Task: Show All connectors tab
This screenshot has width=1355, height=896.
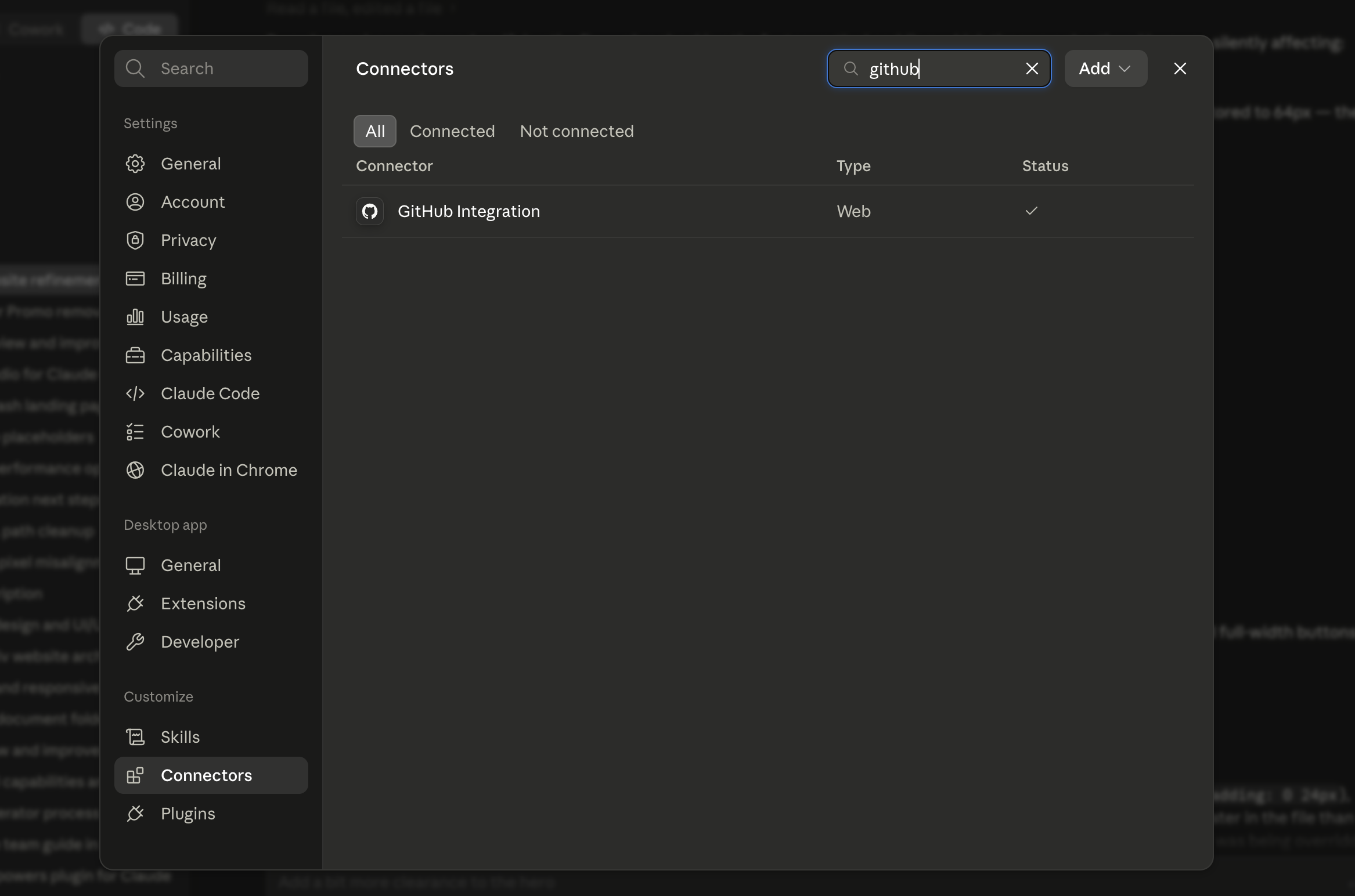Action: 375,131
